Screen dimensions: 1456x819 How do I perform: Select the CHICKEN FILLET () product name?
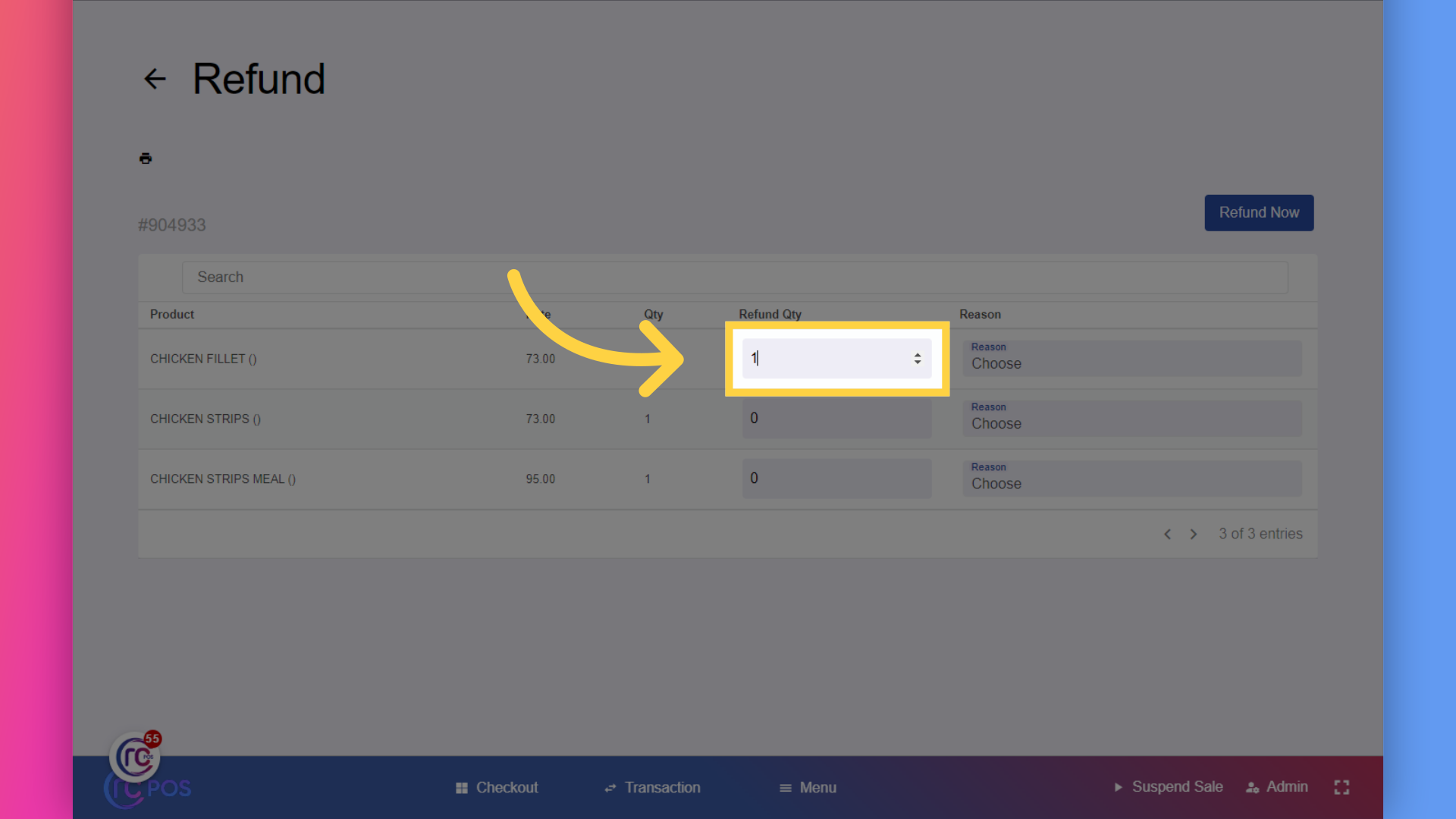pos(203,359)
